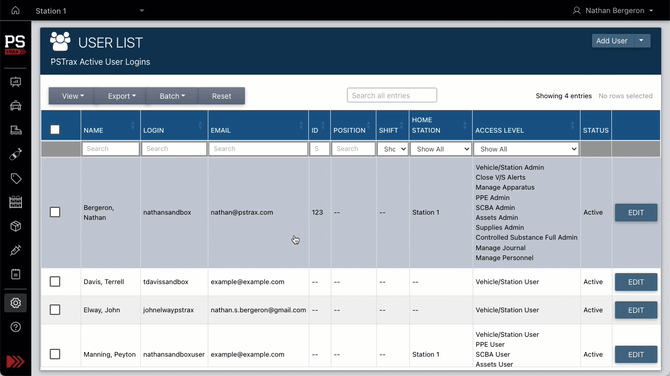Toggle the select-all checkbox in header
Viewport: 670px width, 376px height.
pos(55,129)
